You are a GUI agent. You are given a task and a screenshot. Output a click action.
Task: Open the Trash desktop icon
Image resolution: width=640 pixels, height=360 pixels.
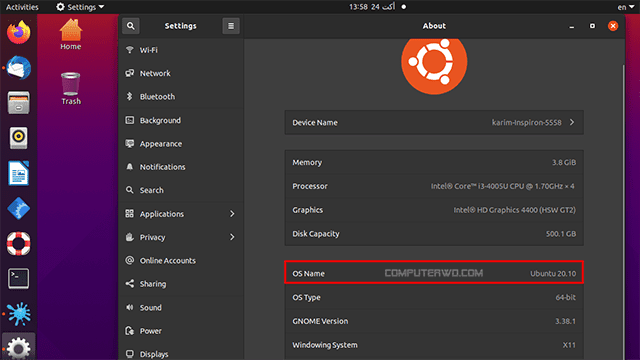(x=71, y=89)
